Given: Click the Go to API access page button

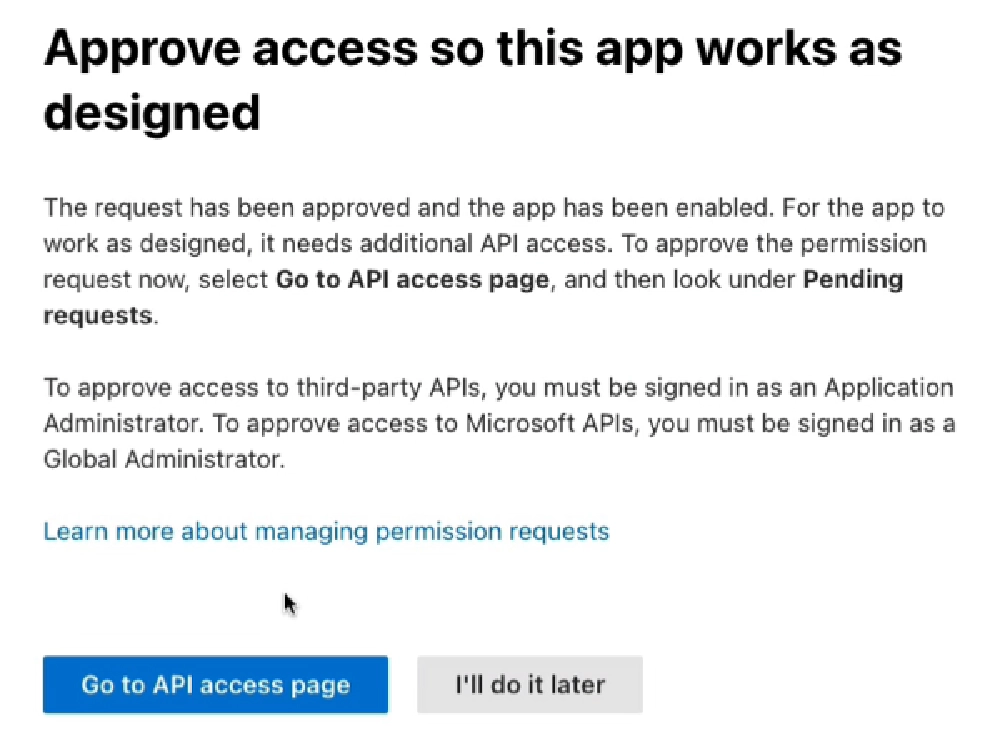Looking at the screenshot, I should [x=214, y=684].
